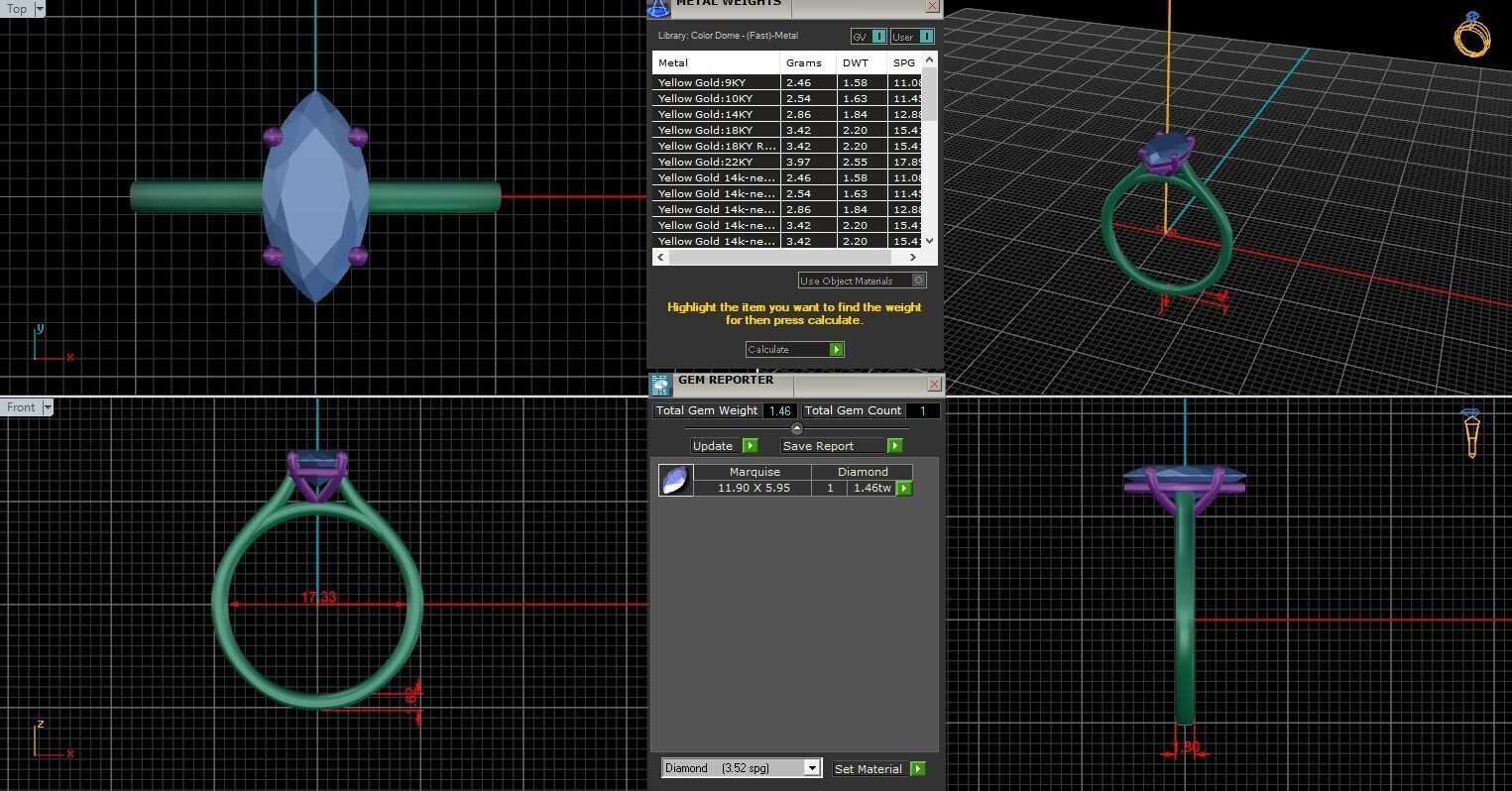Viewport: 1512px width, 791px height.
Task: Click the Metal Weights panel icon
Action: click(658, 8)
